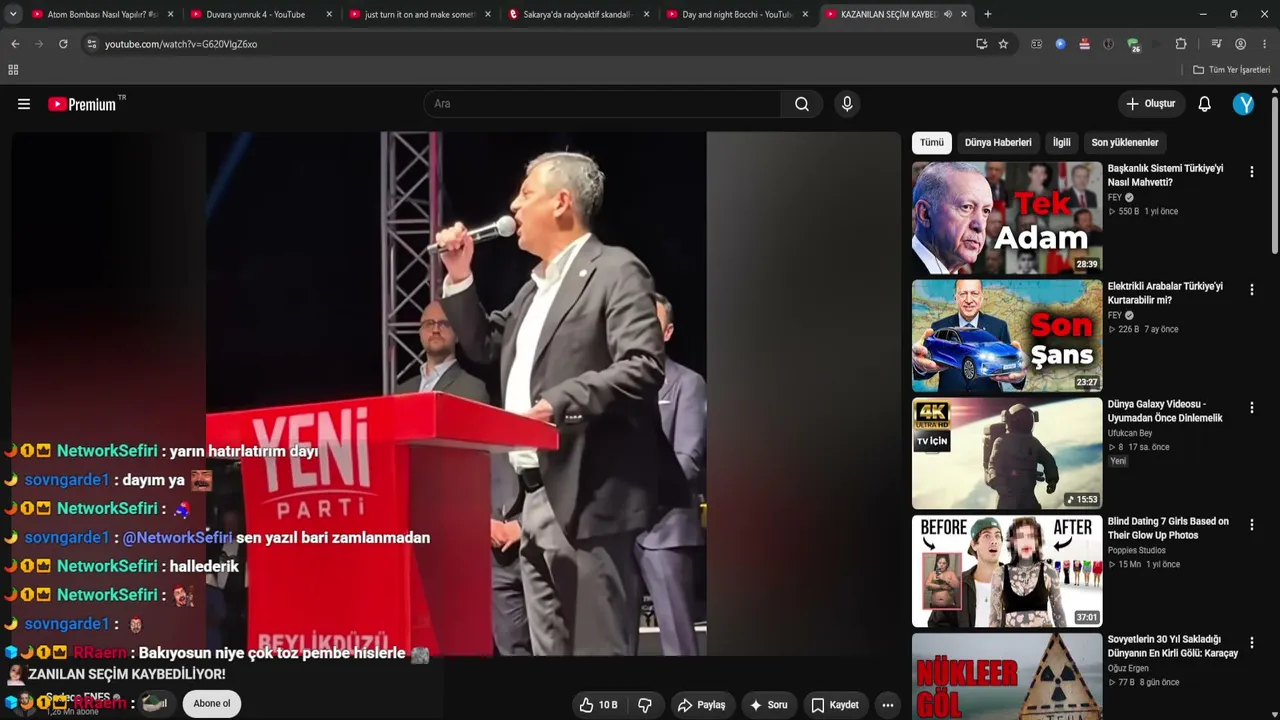View site information in the address bar

[91, 44]
